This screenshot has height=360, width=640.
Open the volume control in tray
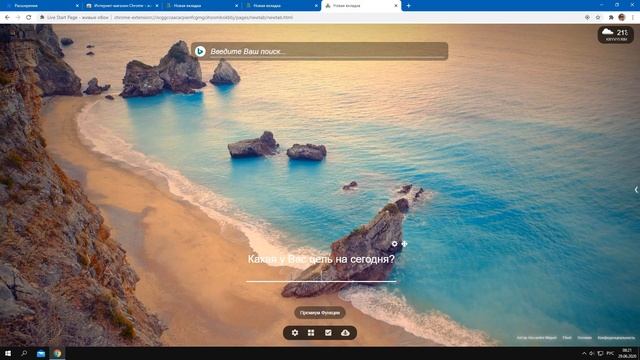tap(592, 353)
